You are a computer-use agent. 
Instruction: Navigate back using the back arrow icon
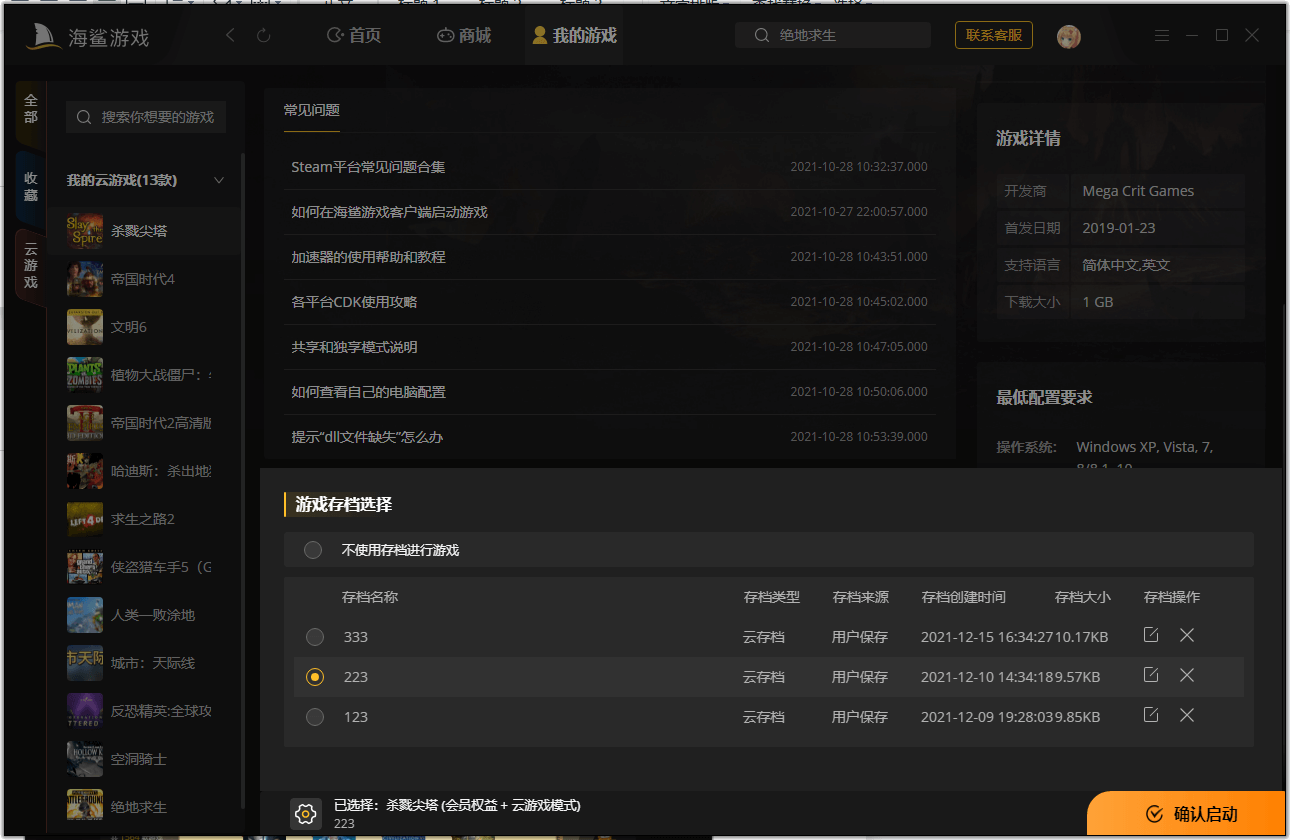pyautogui.click(x=229, y=34)
